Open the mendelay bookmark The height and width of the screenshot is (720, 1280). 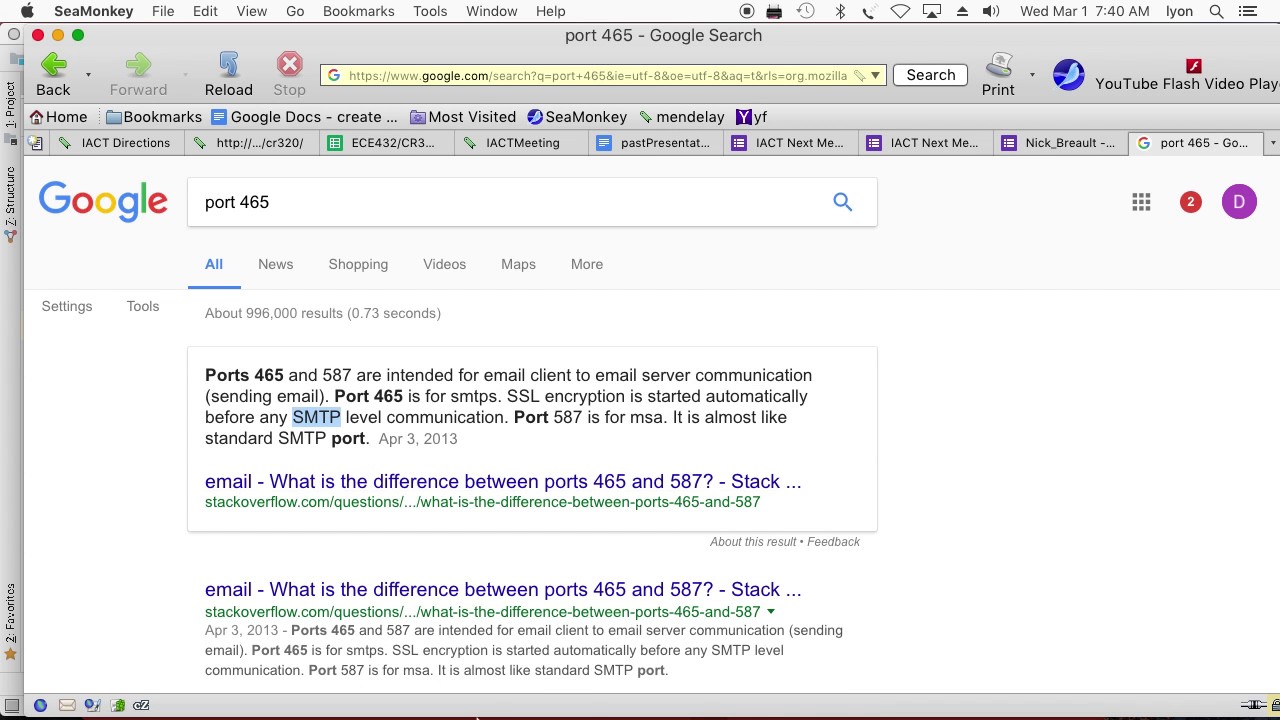681,117
